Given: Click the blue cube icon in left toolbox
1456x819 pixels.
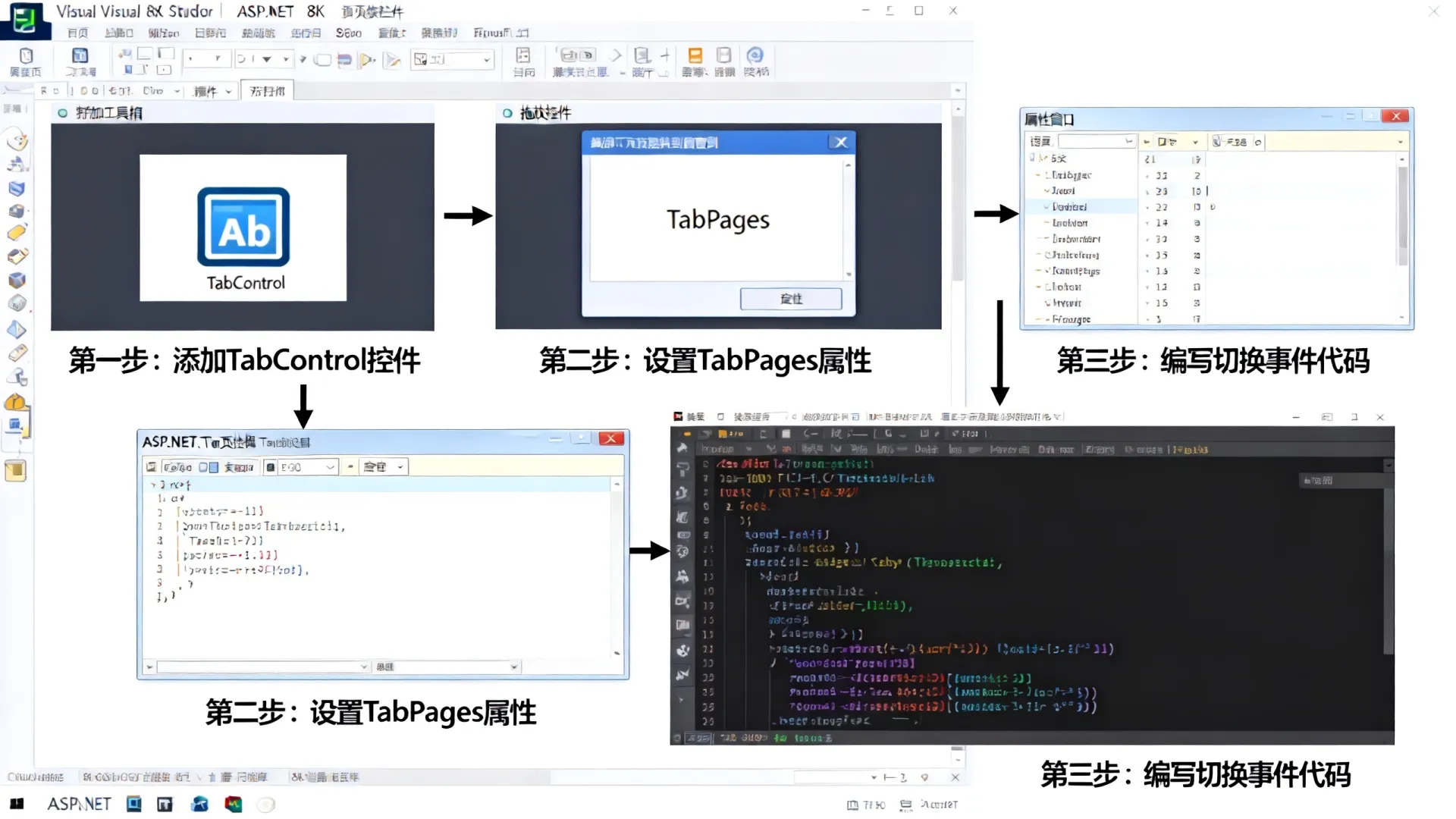Looking at the screenshot, I should tap(17, 279).
